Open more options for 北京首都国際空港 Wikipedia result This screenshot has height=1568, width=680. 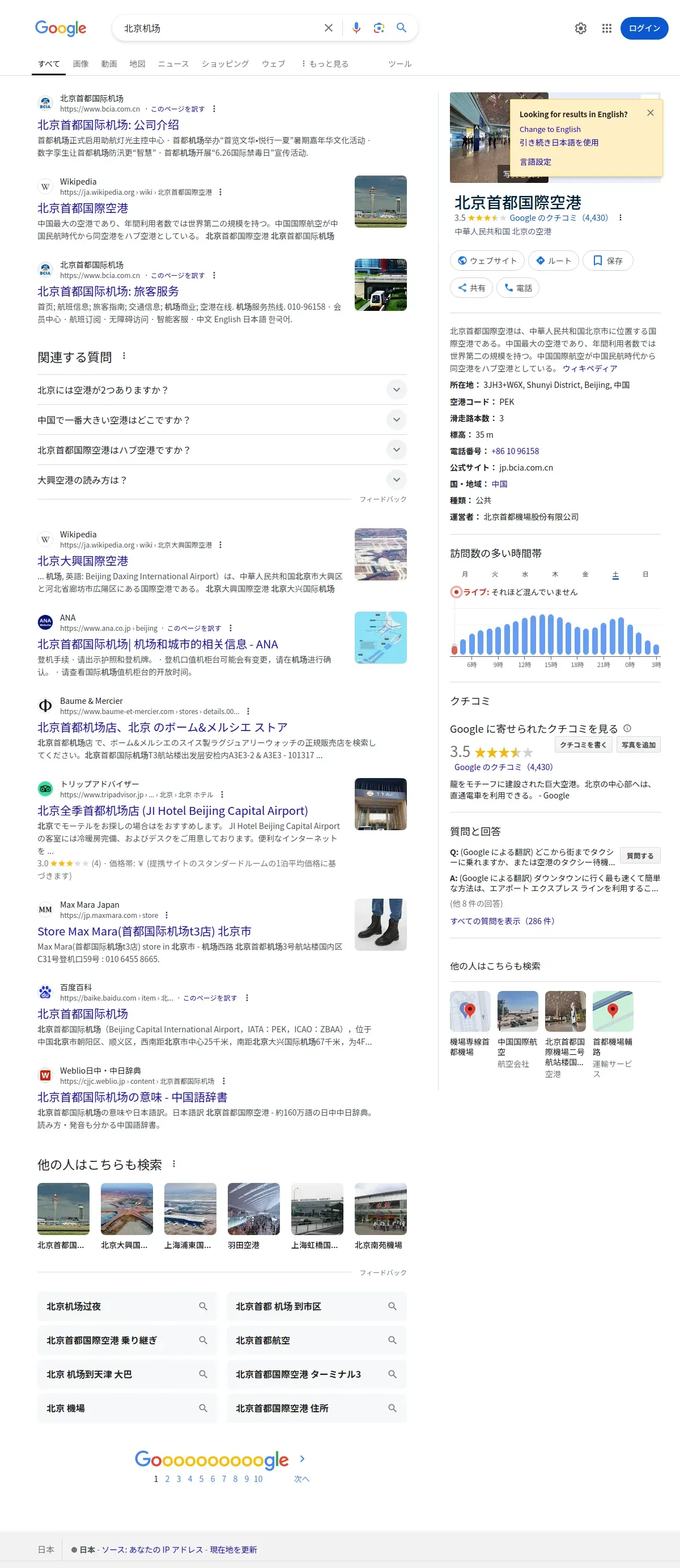(220, 193)
